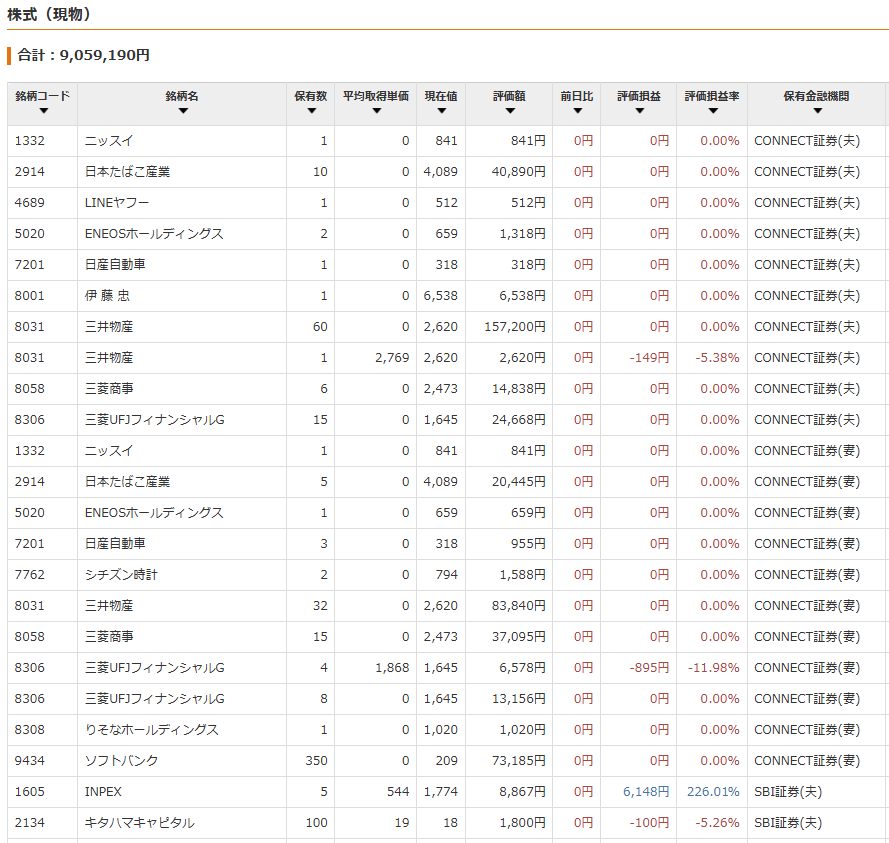The height and width of the screenshot is (843, 889).
Task: Sort by 保有数 column arrow
Action: pyautogui.click(x=311, y=111)
